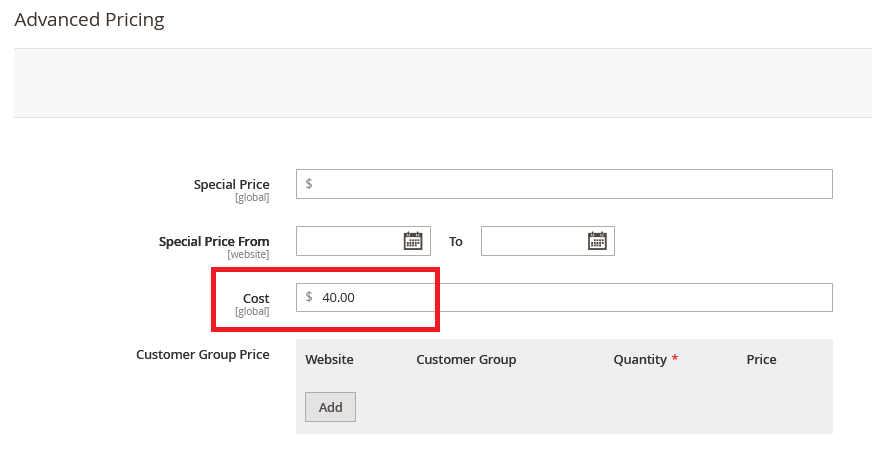Click the Customer Group column header
This screenshot has width=872, height=456.
point(466,359)
